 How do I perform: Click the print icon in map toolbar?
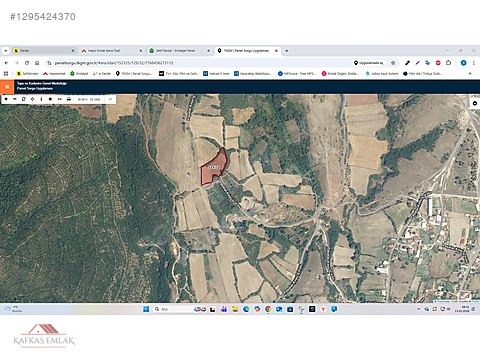pyautogui.click(x=69, y=99)
